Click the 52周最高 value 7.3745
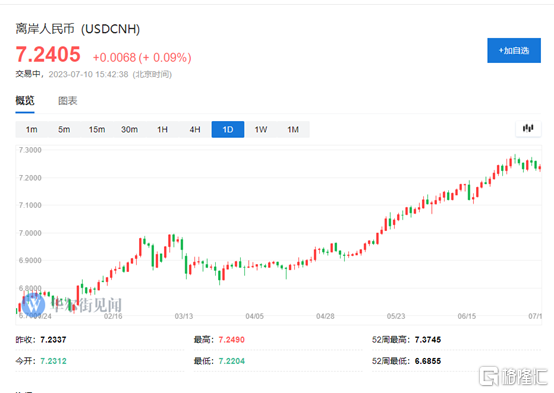554x393 pixels. [x=428, y=340]
